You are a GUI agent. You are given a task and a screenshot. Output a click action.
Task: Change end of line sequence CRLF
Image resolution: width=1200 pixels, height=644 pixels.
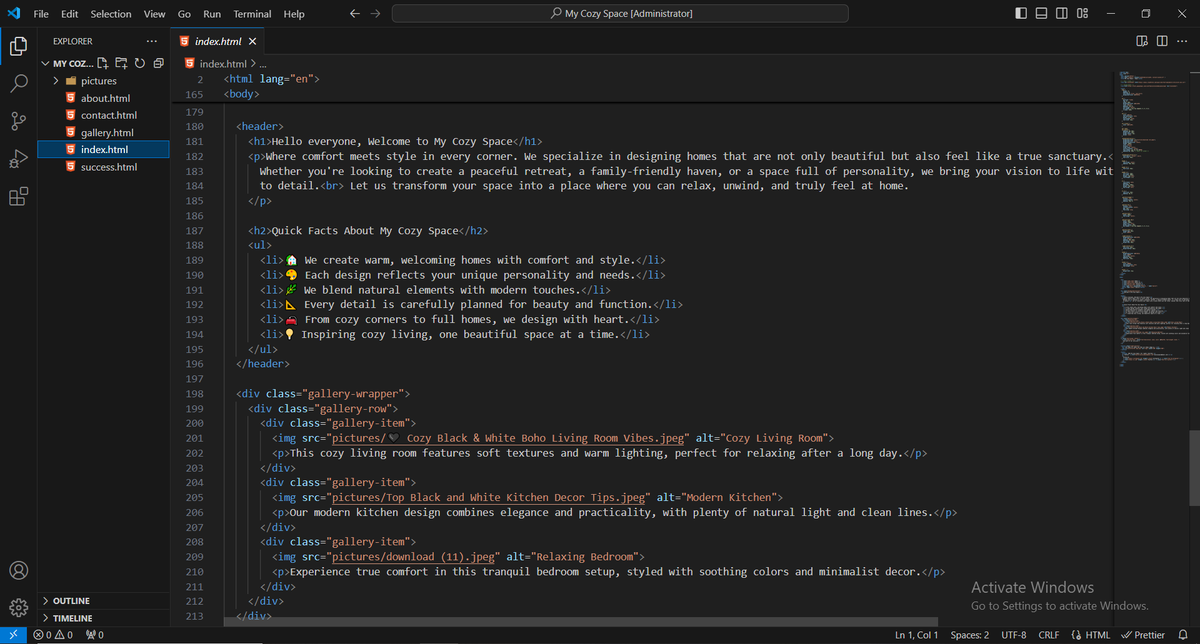pos(1048,635)
